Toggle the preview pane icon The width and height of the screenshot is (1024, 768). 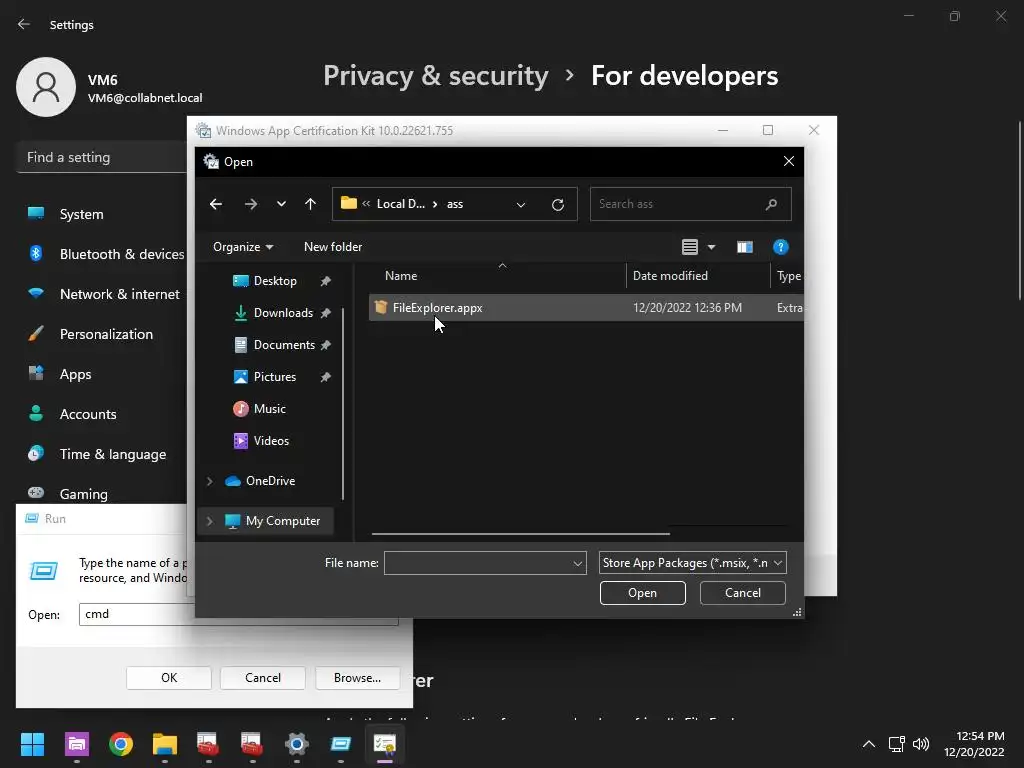coord(744,247)
